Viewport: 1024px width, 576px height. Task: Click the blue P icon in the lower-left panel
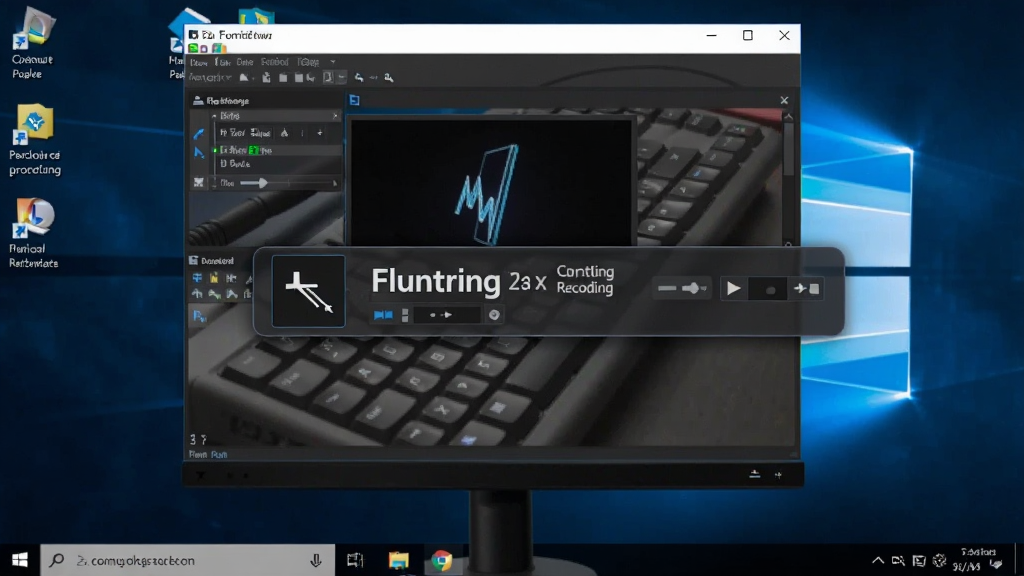[199, 317]
